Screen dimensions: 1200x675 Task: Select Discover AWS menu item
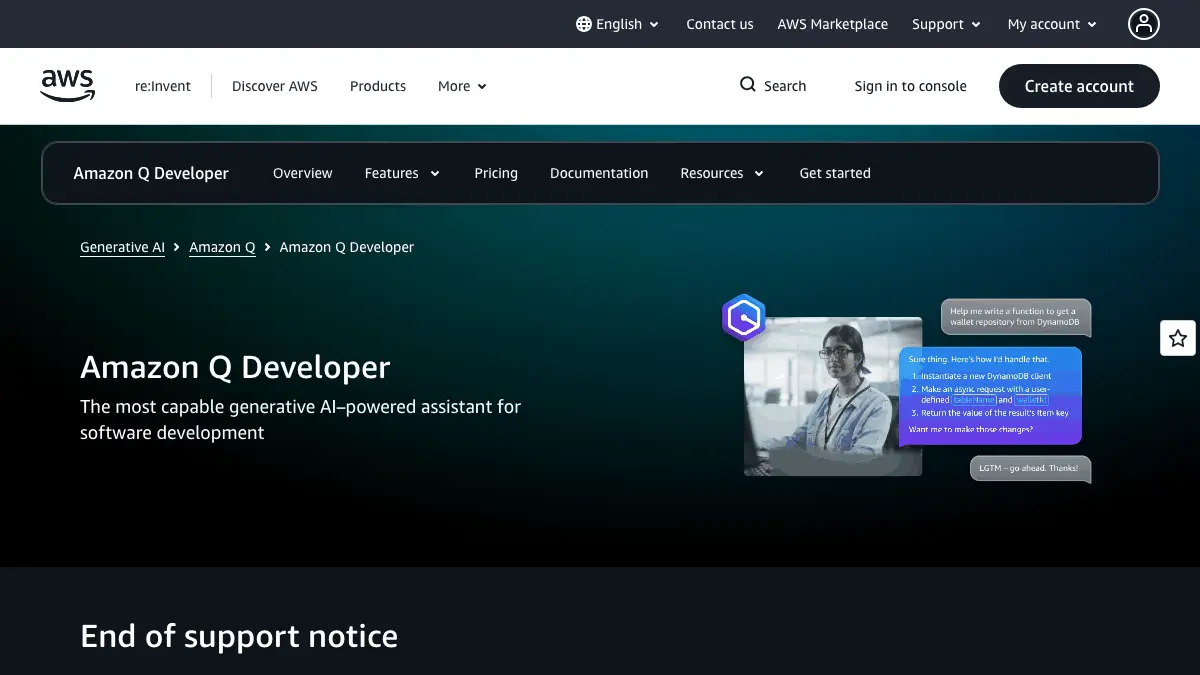pos(275,86)
